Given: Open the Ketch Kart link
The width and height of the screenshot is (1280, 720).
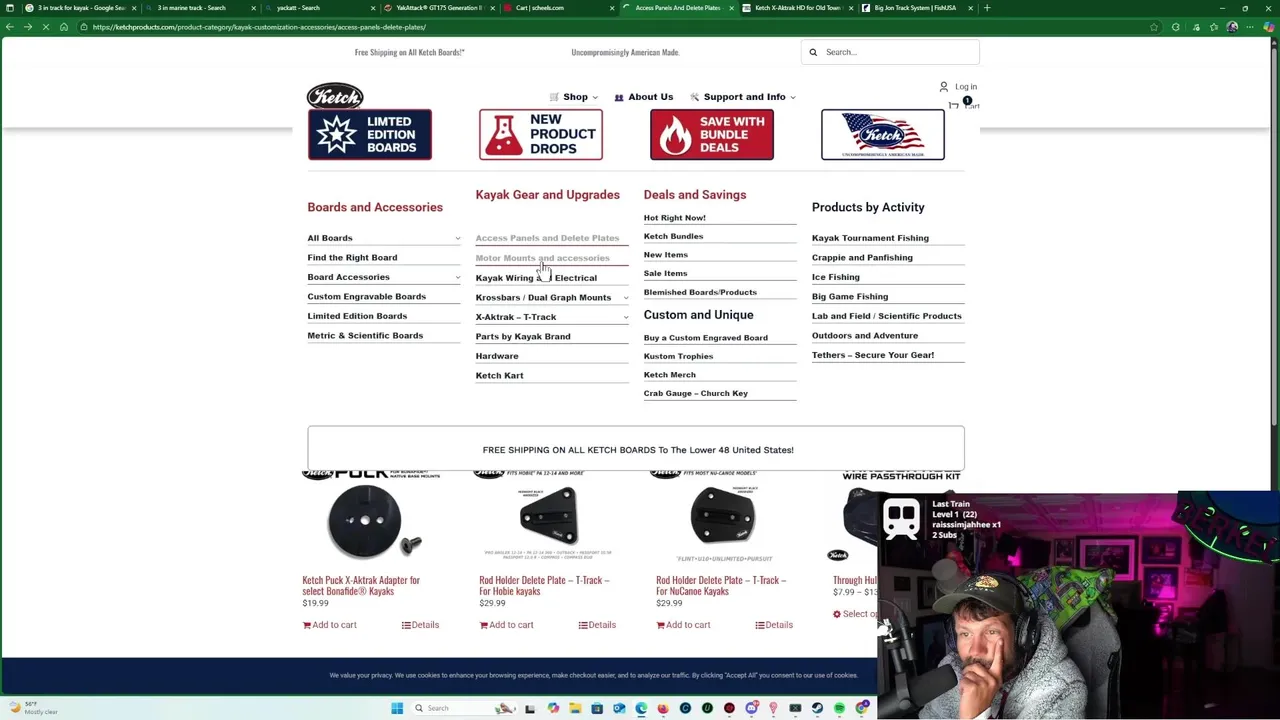Looking at the screenshot, I should 499,375.
